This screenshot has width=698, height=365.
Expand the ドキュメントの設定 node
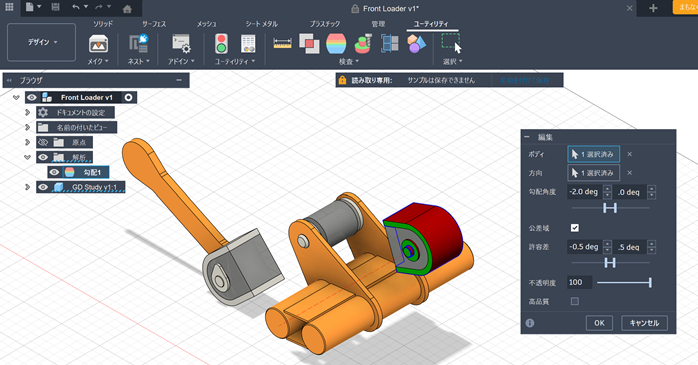tap(28, 113)
